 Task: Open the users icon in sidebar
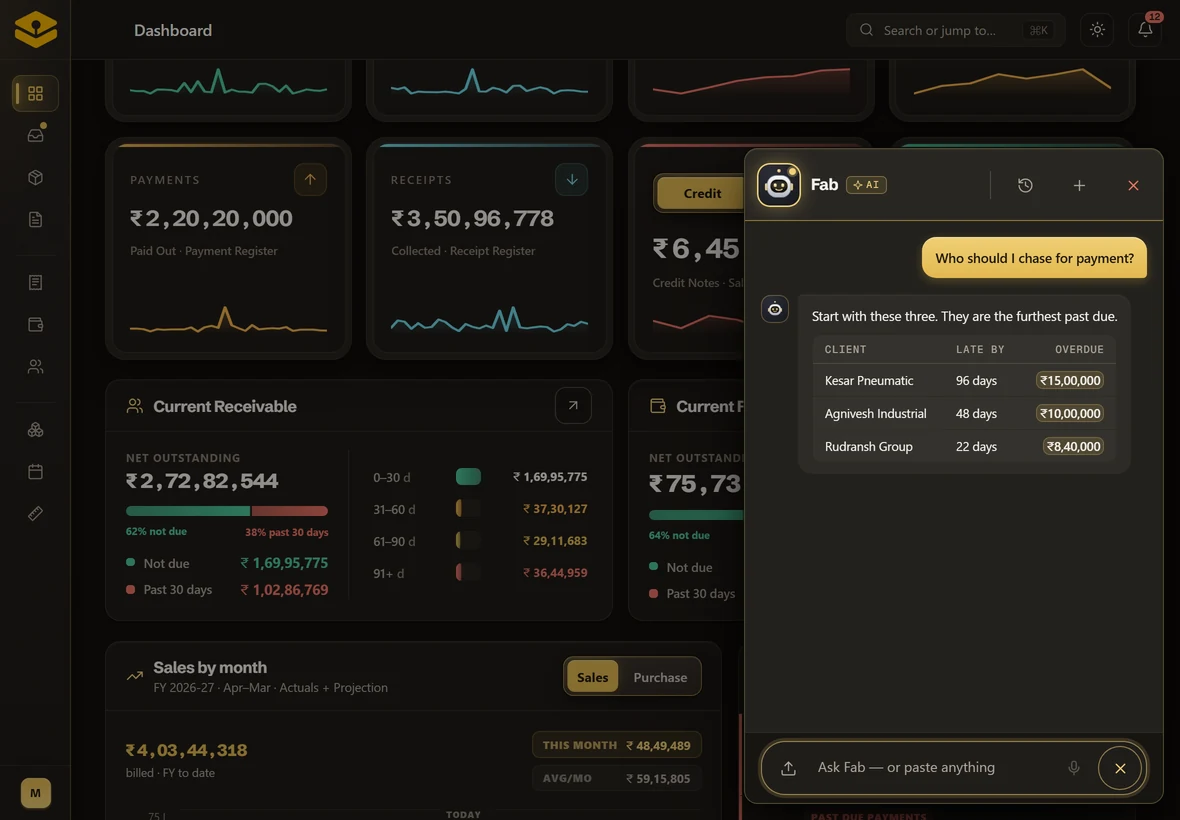[35, 366]
